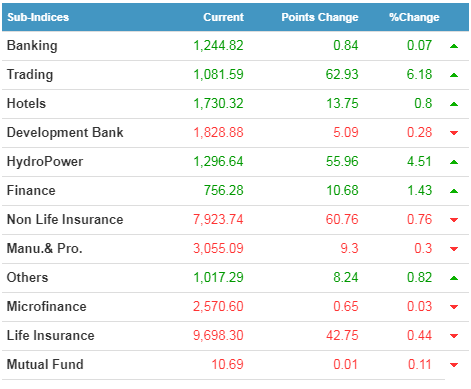
Task: Select the Sub-Indices column header
Action: click(38, 17)
